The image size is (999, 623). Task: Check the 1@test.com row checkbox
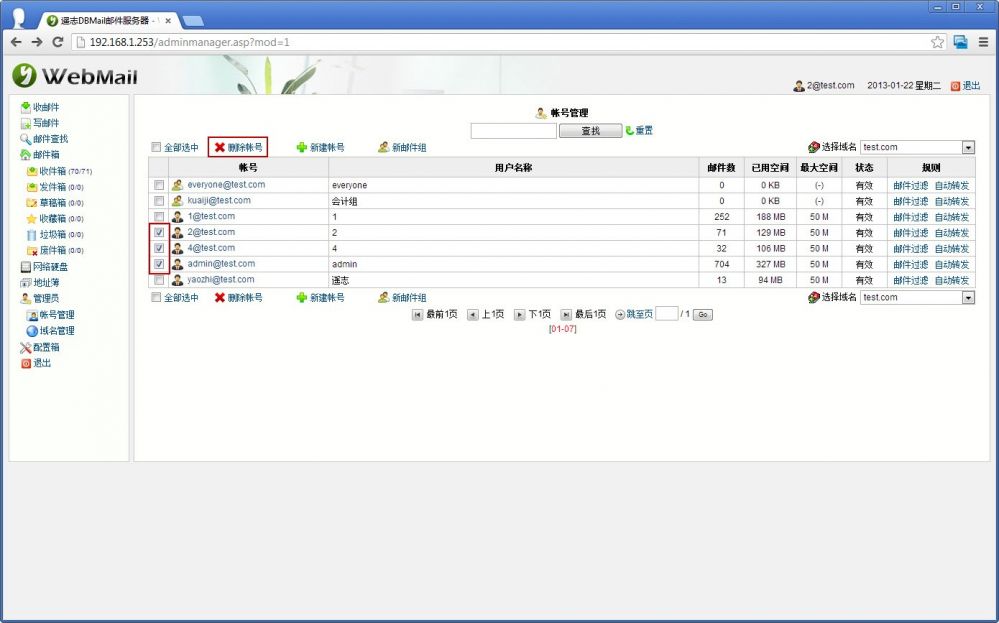159,217
